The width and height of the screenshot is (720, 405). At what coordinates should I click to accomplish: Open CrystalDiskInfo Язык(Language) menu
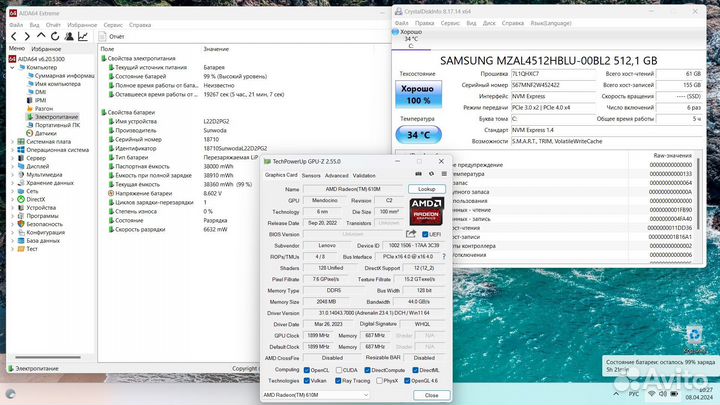(551, 23)
